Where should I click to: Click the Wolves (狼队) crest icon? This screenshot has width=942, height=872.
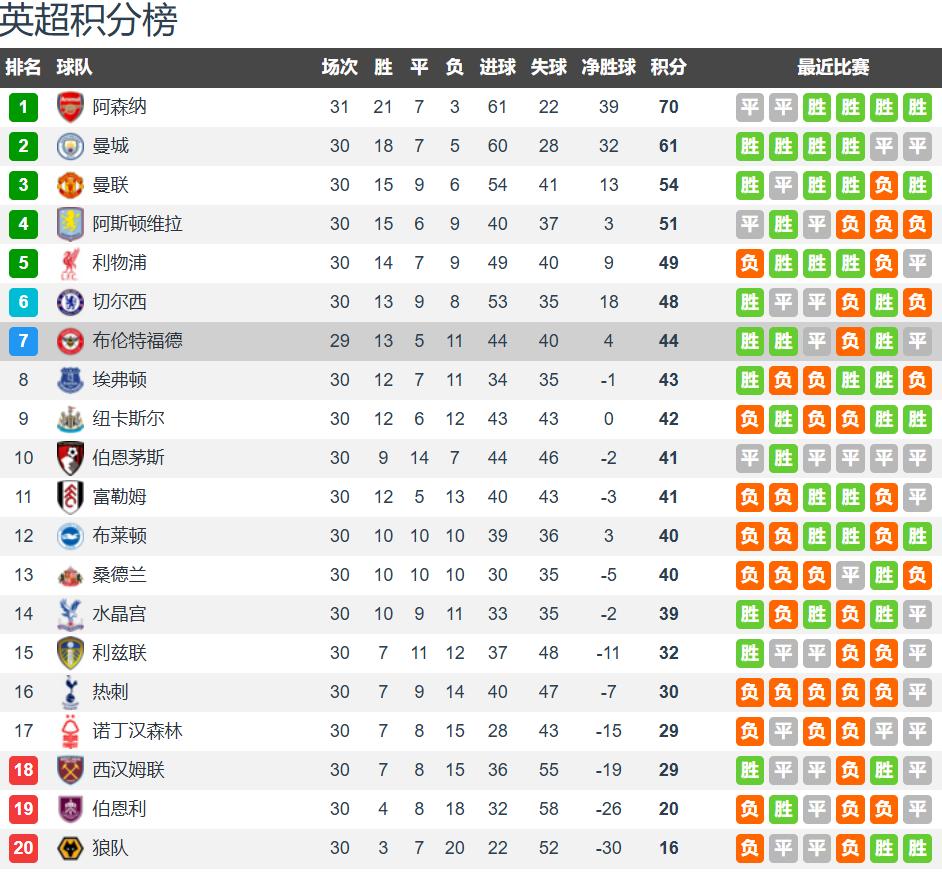point(70,848)
